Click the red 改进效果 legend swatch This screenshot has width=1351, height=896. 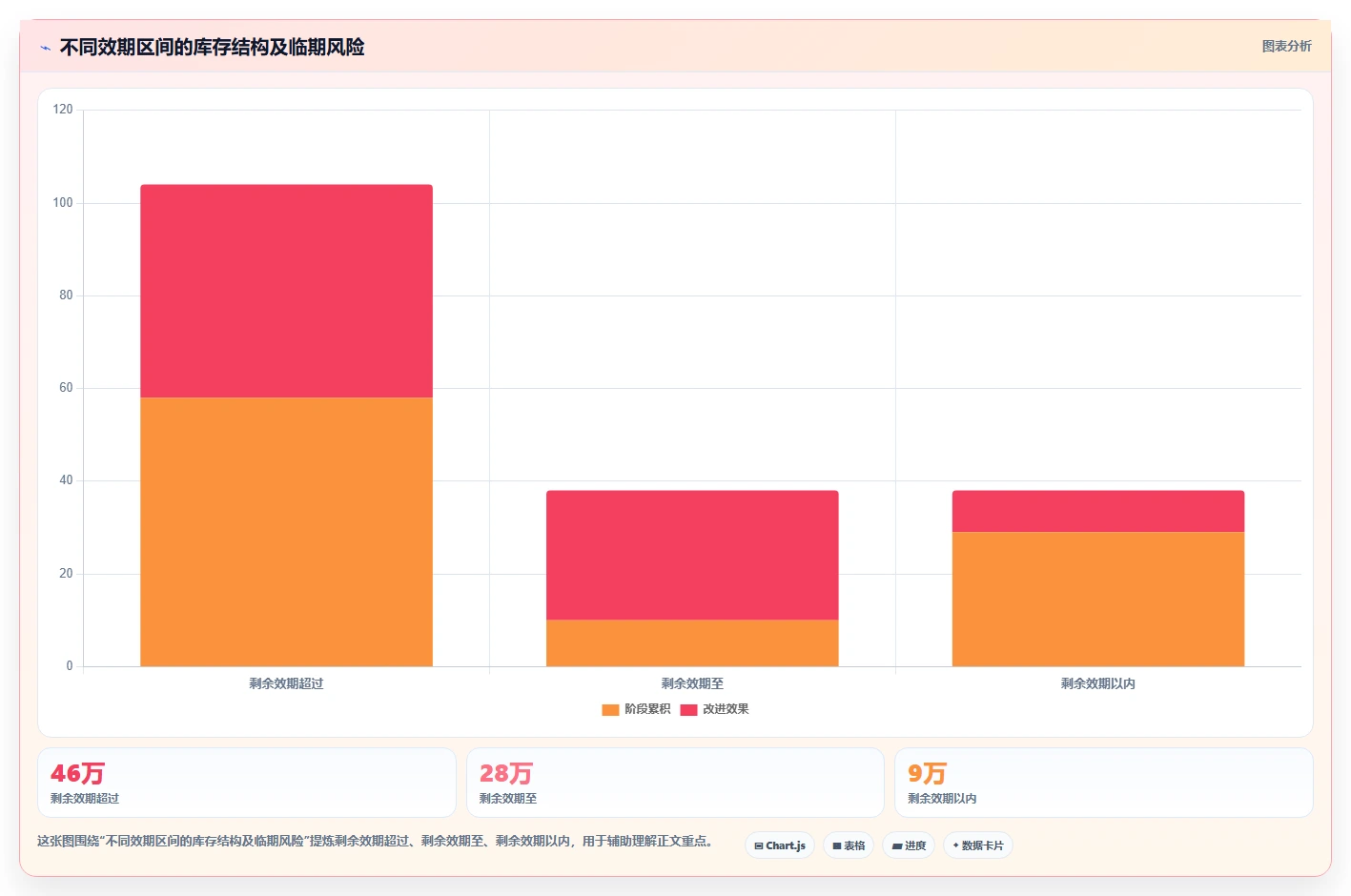[688, 709]
